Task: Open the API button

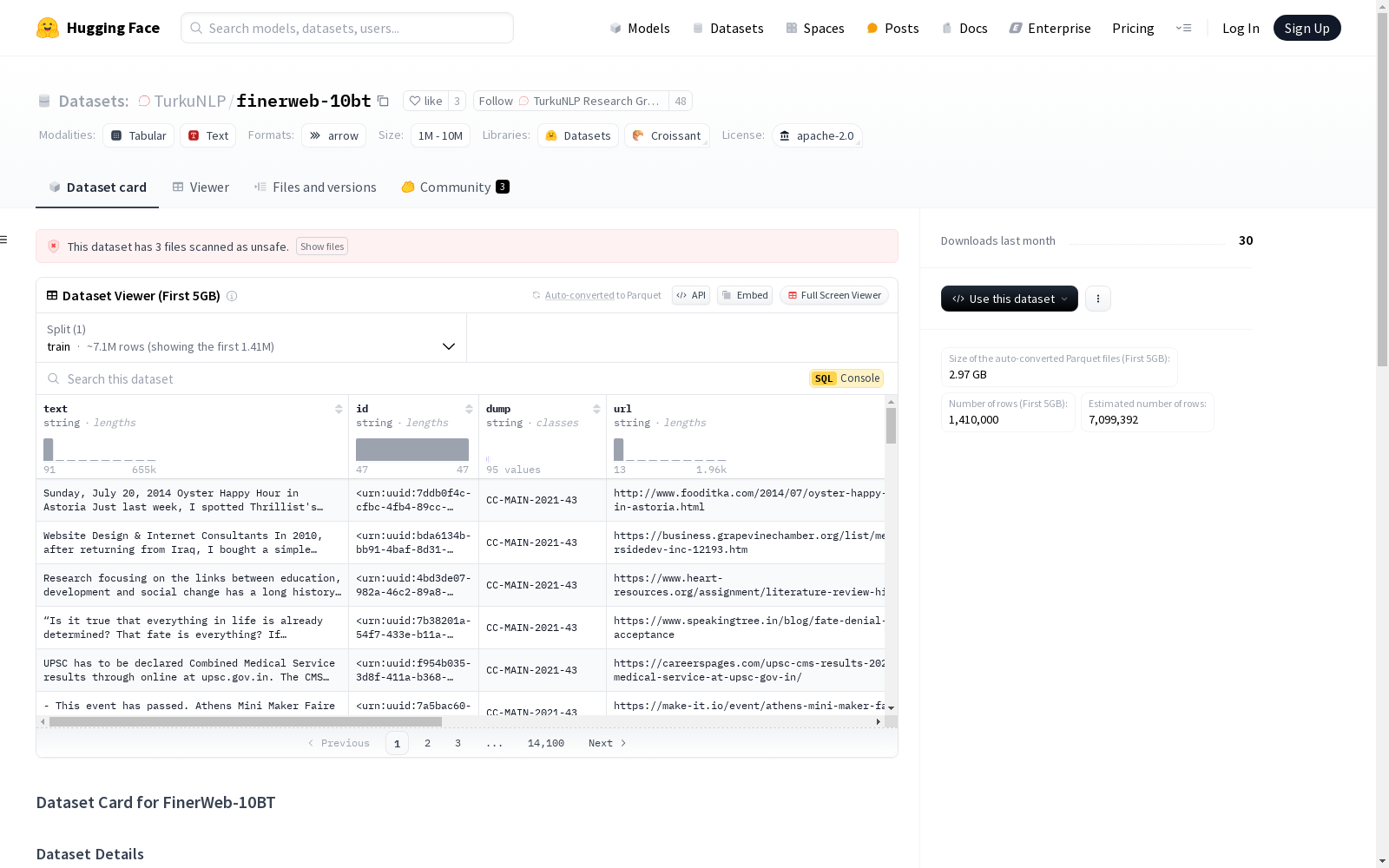Action: 691,295
